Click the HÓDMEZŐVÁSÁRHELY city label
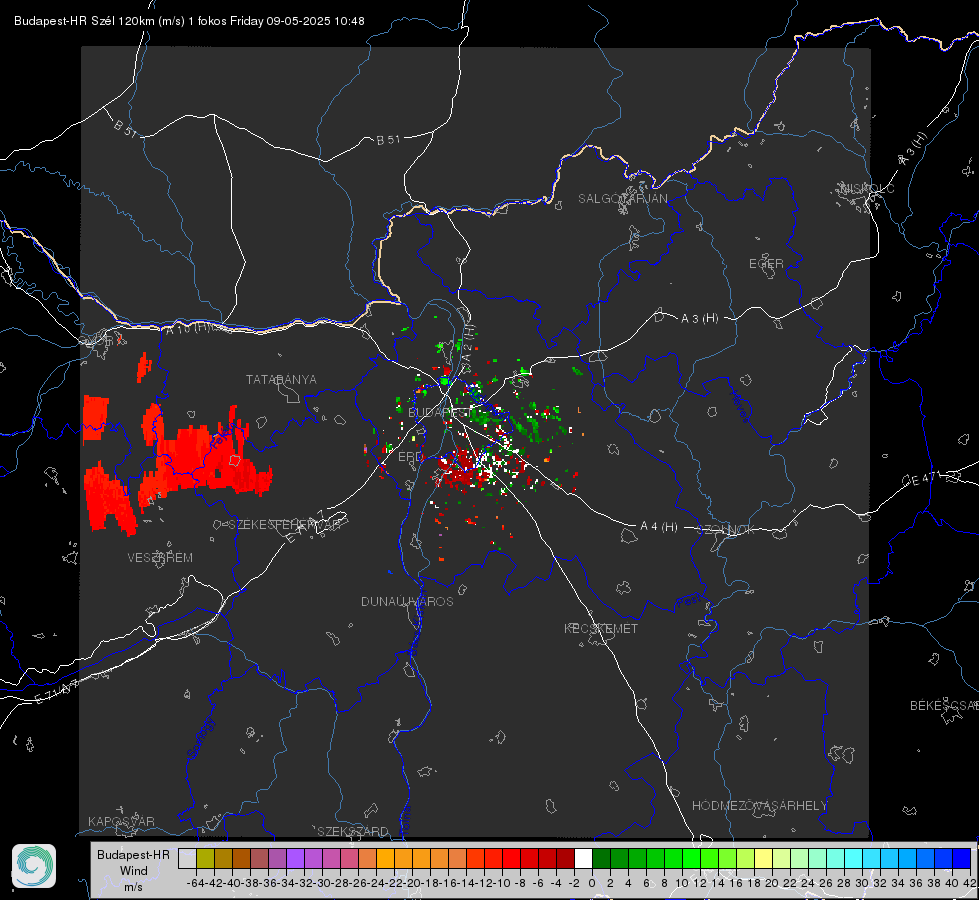 [x=759, y=806]
